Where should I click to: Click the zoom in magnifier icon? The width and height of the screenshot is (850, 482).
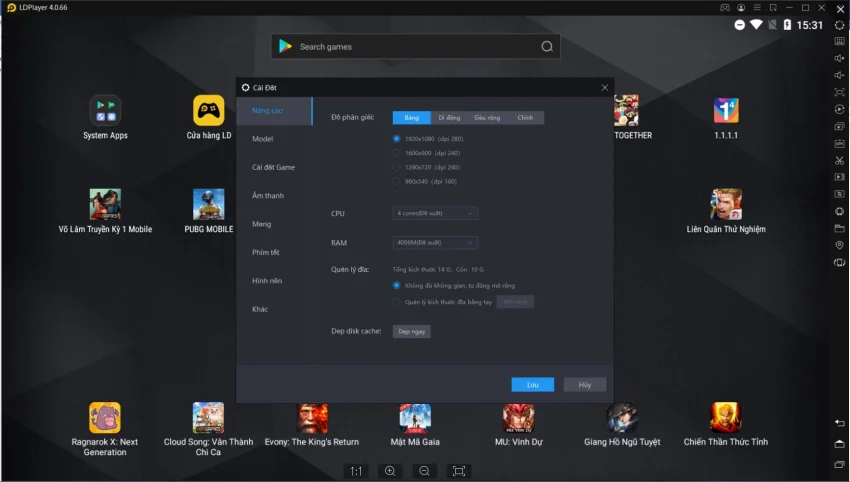coord(390,471)
